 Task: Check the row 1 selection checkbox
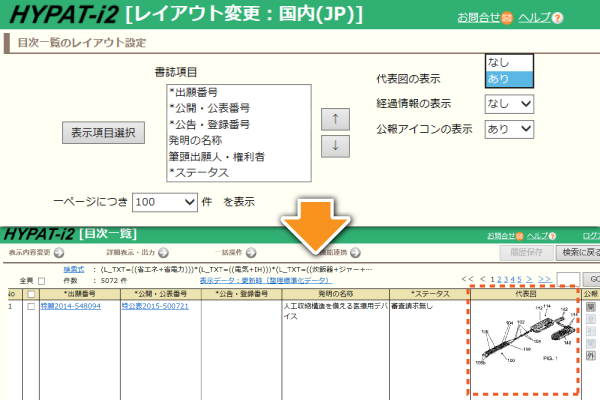tap(31, 308)
